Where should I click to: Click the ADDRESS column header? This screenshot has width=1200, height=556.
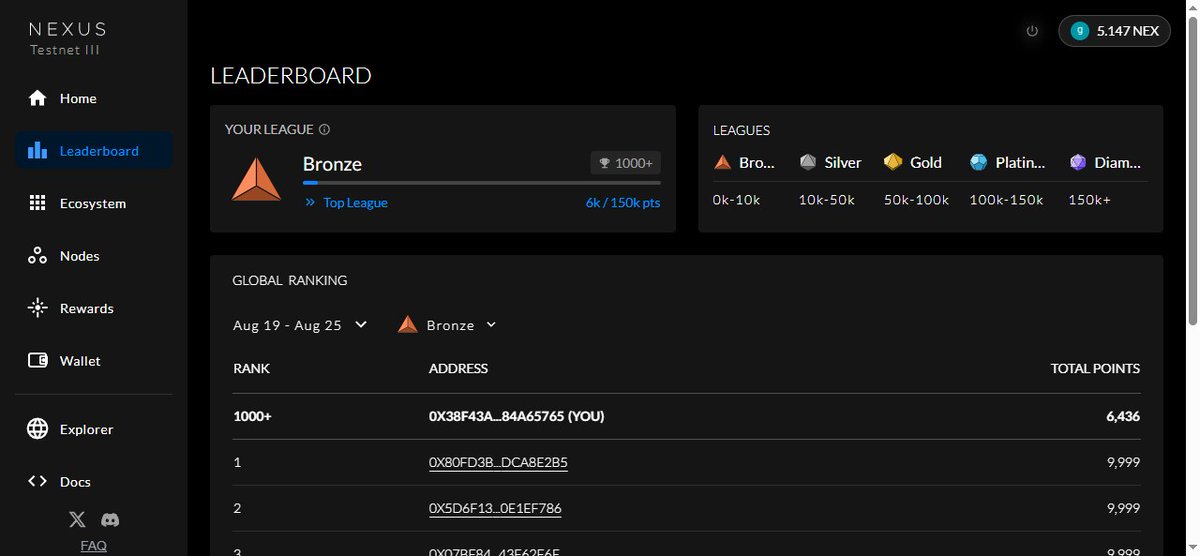(458, 368)
